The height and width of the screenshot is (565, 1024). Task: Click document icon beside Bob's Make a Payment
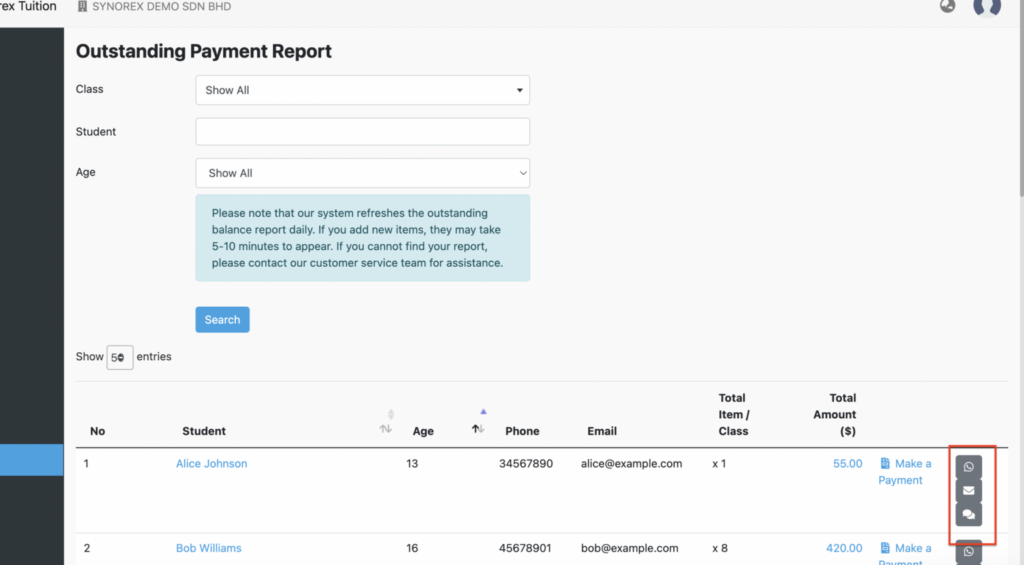pyautogui.click(x=885, y=547)
